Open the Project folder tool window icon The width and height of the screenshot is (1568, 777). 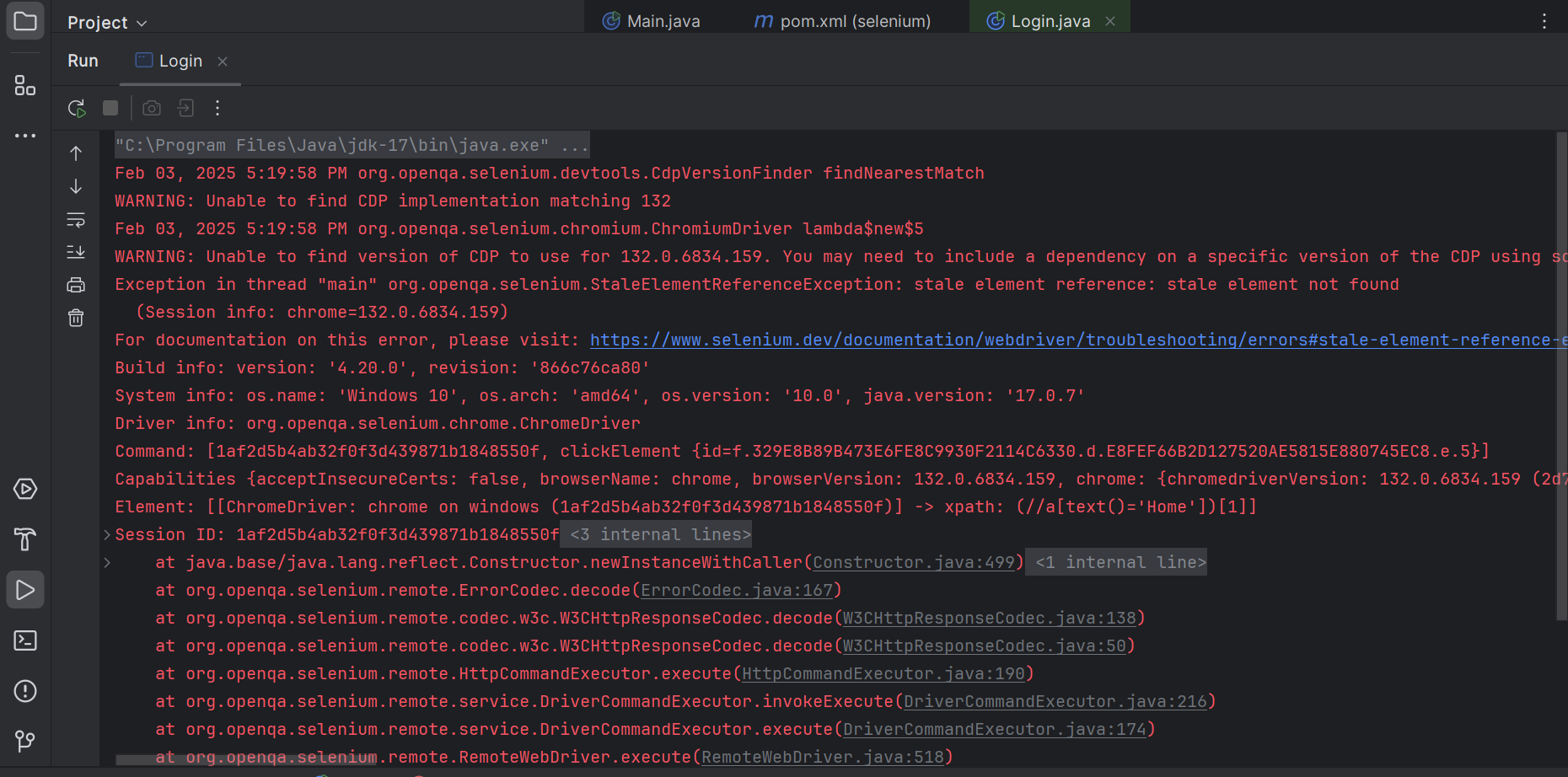point(25,21)
